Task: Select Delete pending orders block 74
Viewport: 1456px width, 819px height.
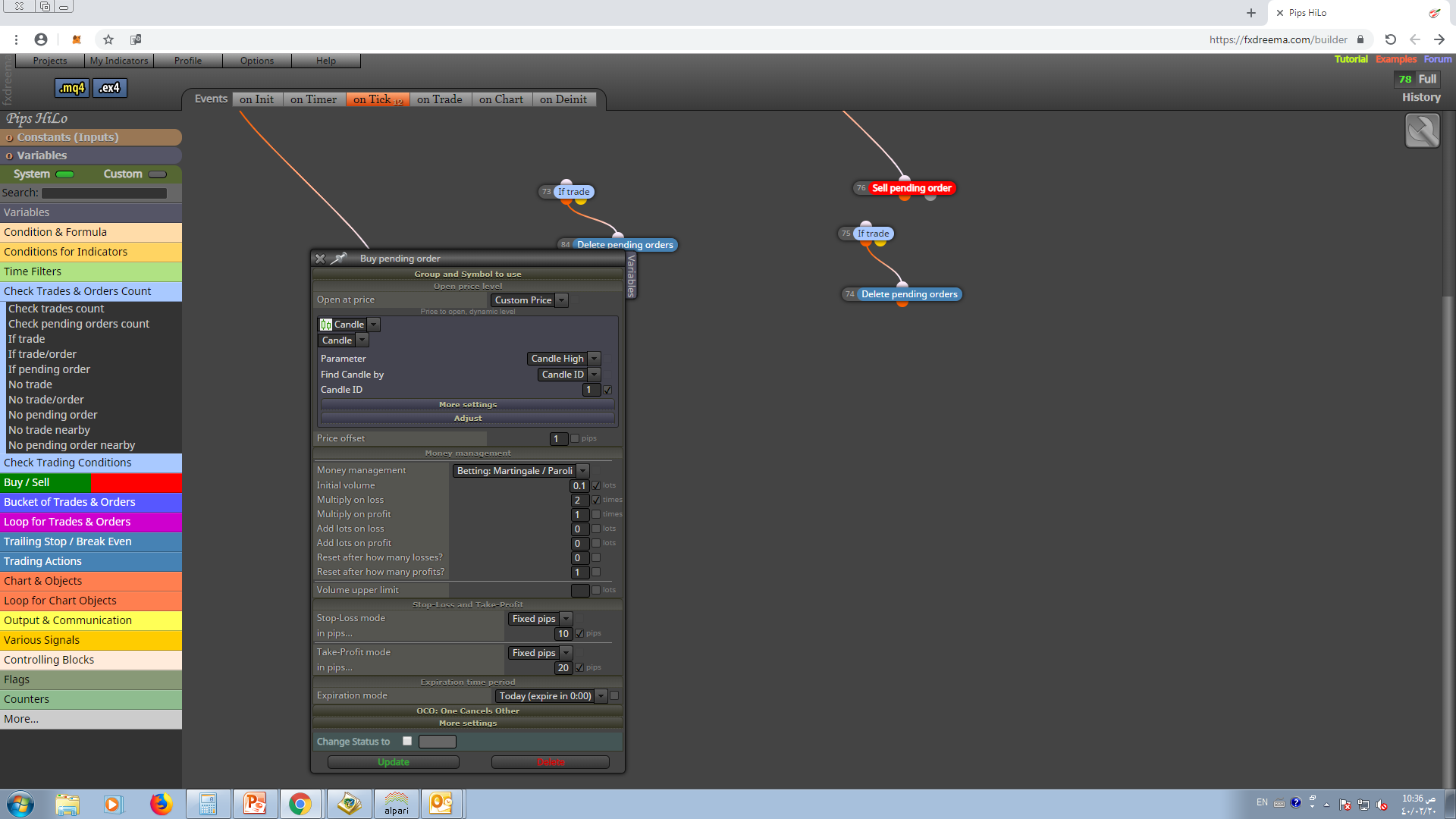Action: 909,294
